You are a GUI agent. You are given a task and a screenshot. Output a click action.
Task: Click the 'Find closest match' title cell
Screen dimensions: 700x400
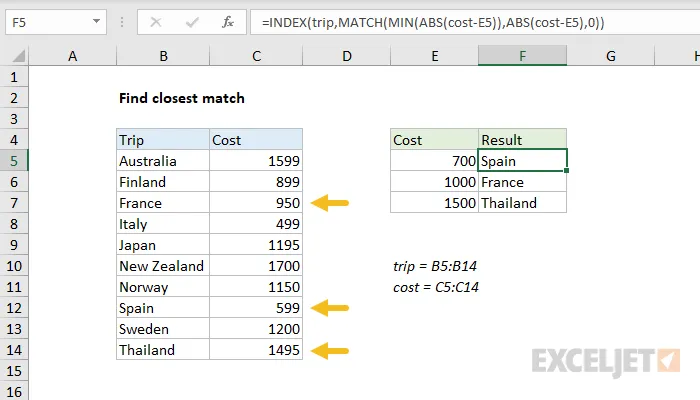coord(181,98)
